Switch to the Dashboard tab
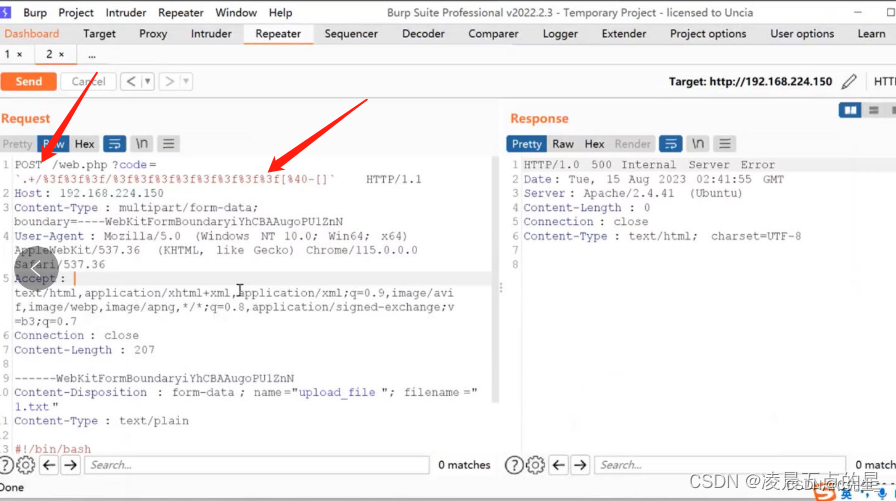Image resolution: width=896 pixels, height=501 pixels. 31,34
